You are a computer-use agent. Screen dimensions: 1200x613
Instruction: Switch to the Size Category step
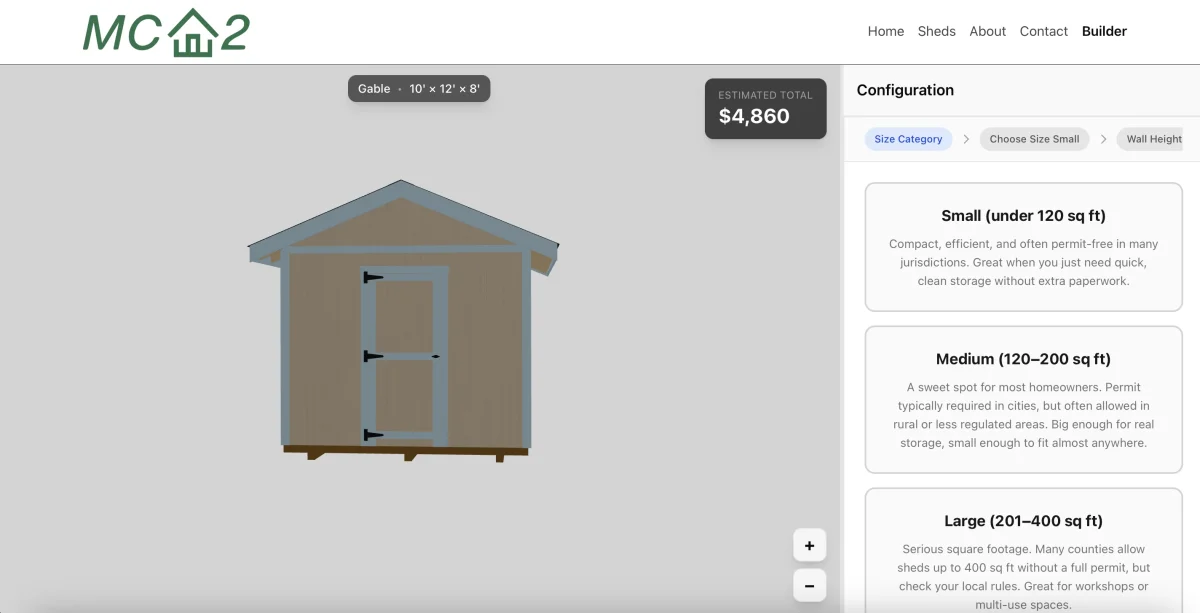point(908,139)
